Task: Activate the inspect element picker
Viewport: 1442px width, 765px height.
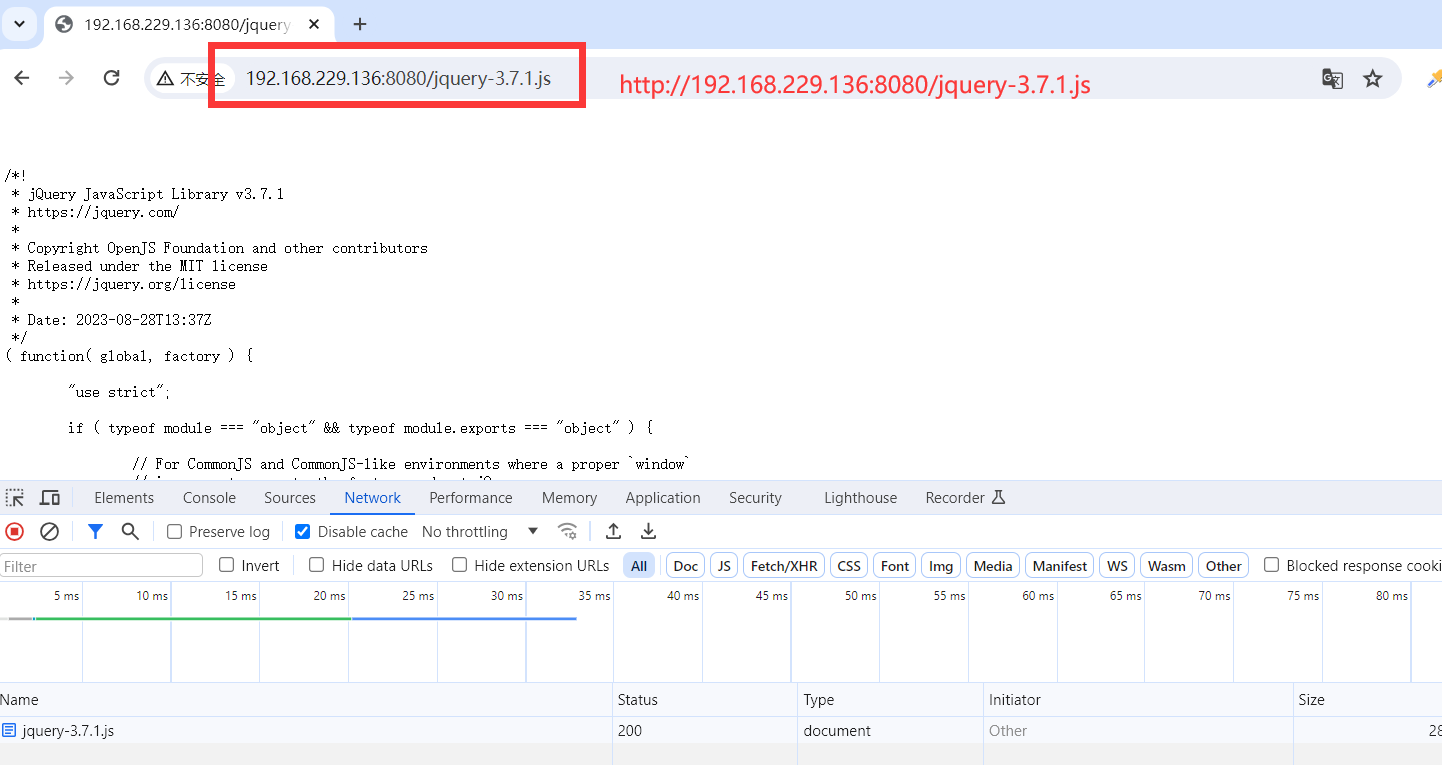Action: coord(14,498)
